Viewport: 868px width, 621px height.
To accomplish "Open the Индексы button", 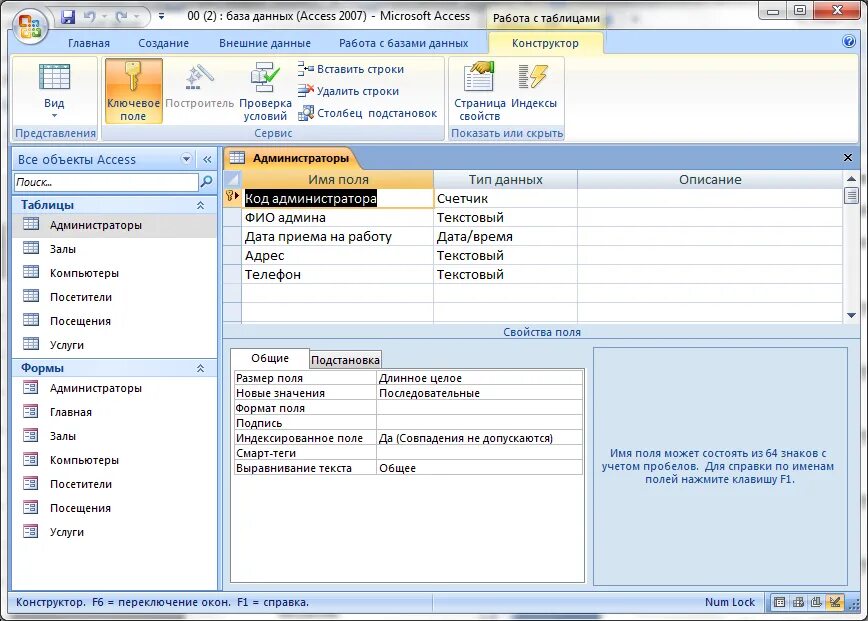I will pyautogui.click(x=534, y=86).
